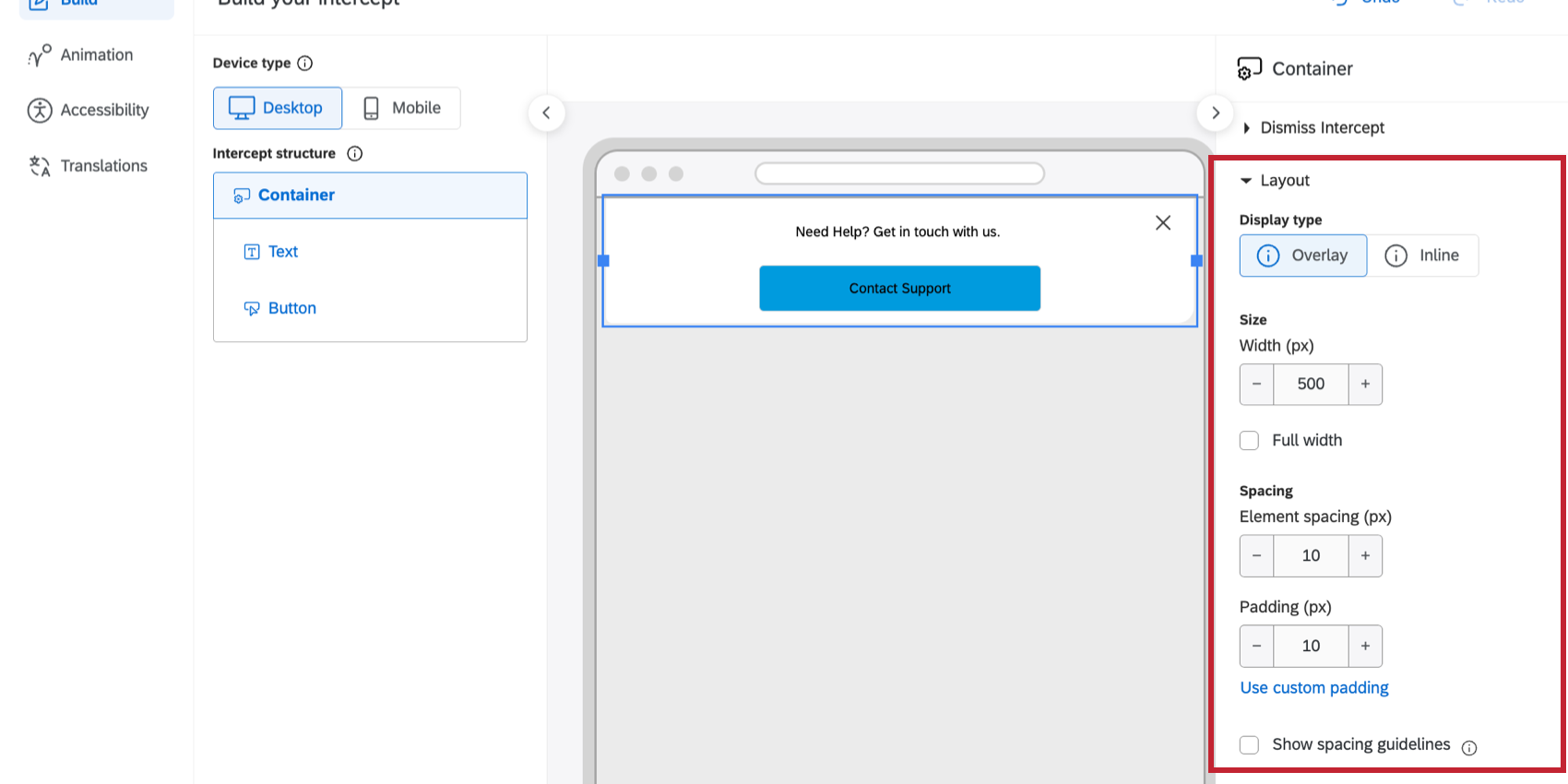Decrease Width with minus button
This screenshot has height=784, width=1568.
[x=1256, y=385]
